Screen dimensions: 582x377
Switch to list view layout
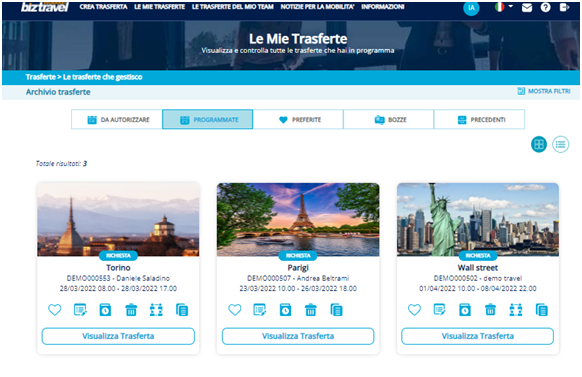pos(560,144)
